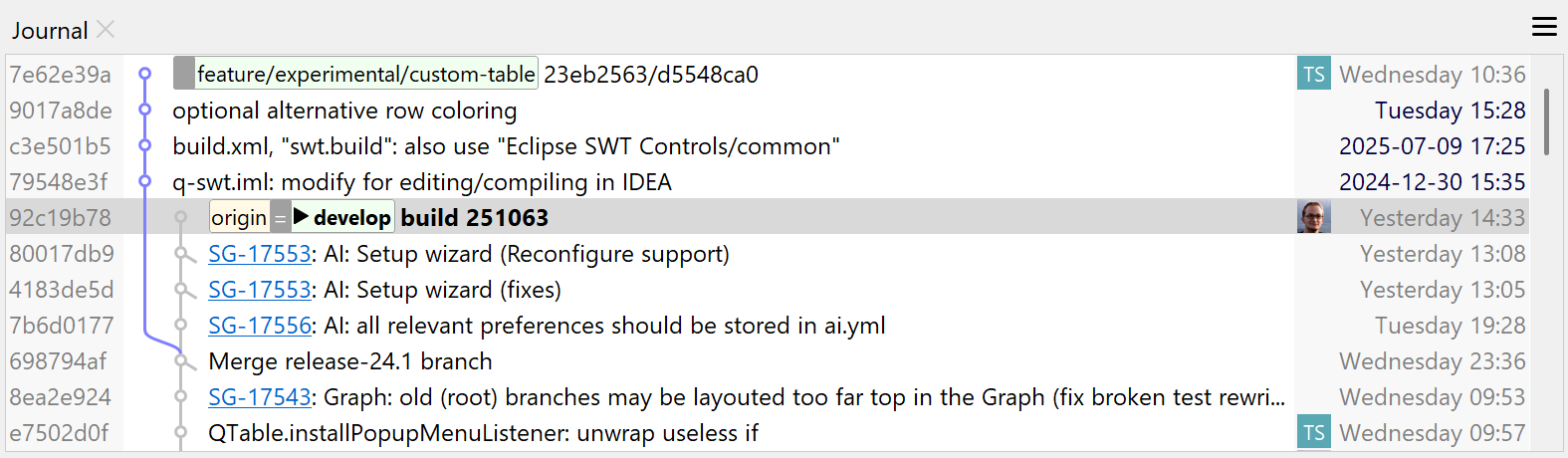Image resolution: width=1568 pixels, height=458 pixels.
Task: Click TS avatar on QTable.installPopupMenuListener commit
Action: coord(1313,433)
